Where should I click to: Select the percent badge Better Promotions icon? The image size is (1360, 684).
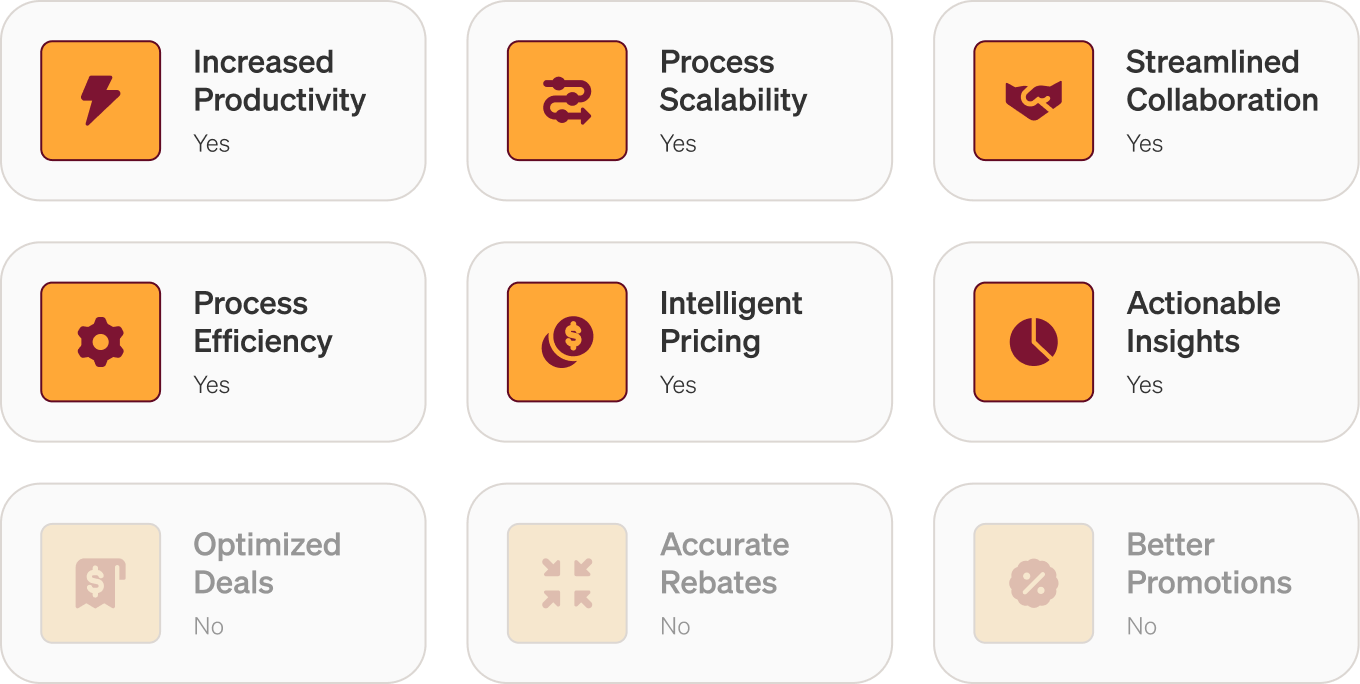coord(1033,584)
